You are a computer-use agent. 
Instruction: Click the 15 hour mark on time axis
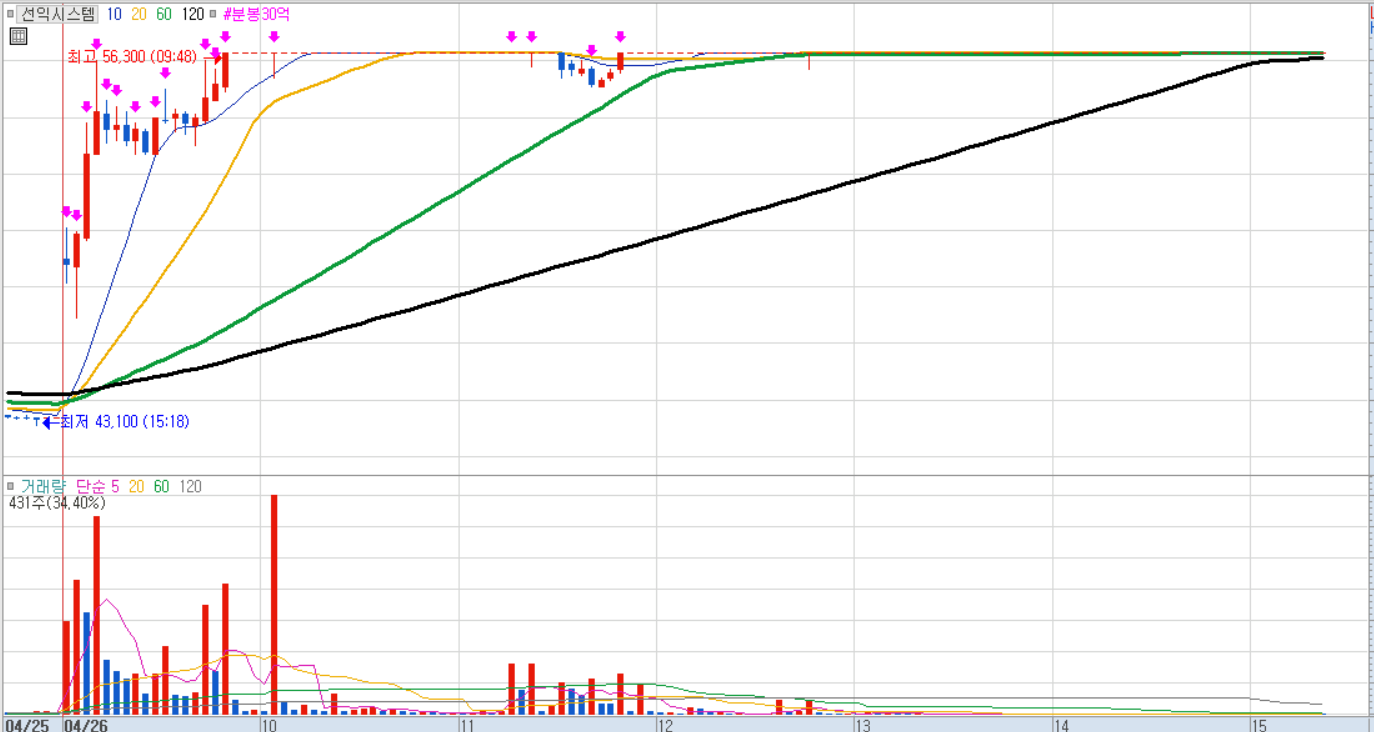[1259, 724]
